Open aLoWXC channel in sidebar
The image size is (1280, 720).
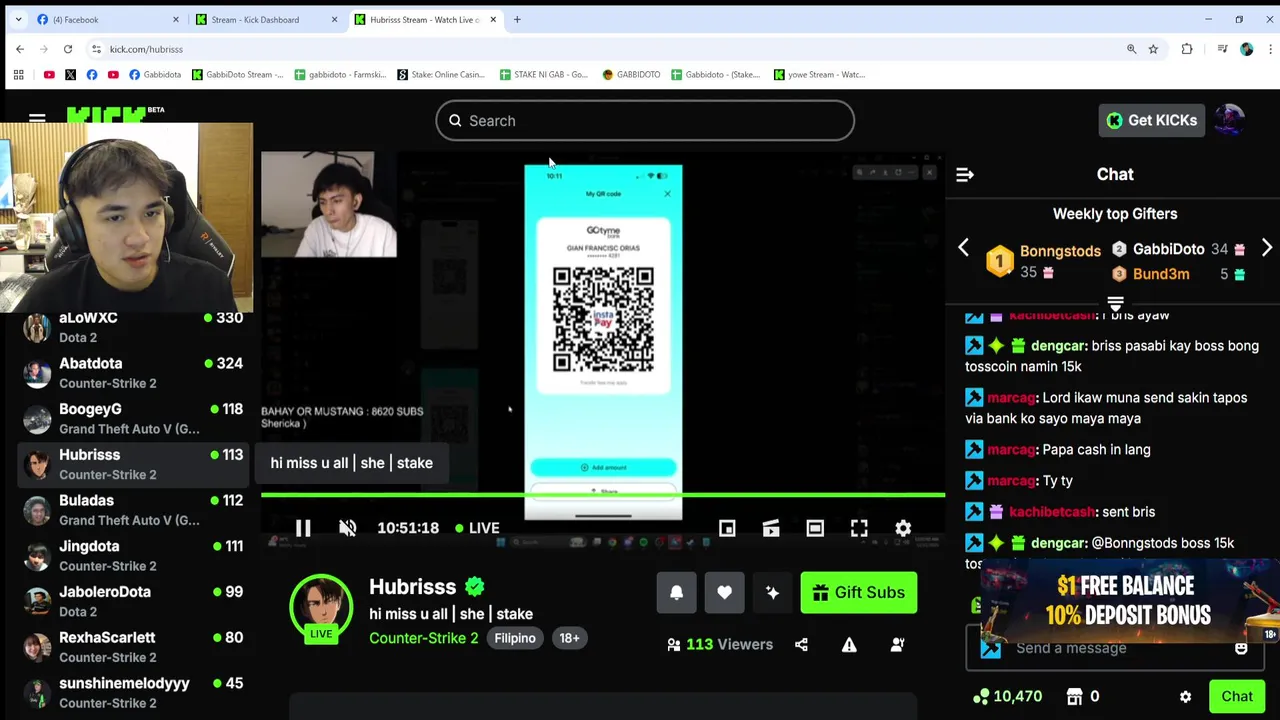pyautogui.click(x=132, y=327)
